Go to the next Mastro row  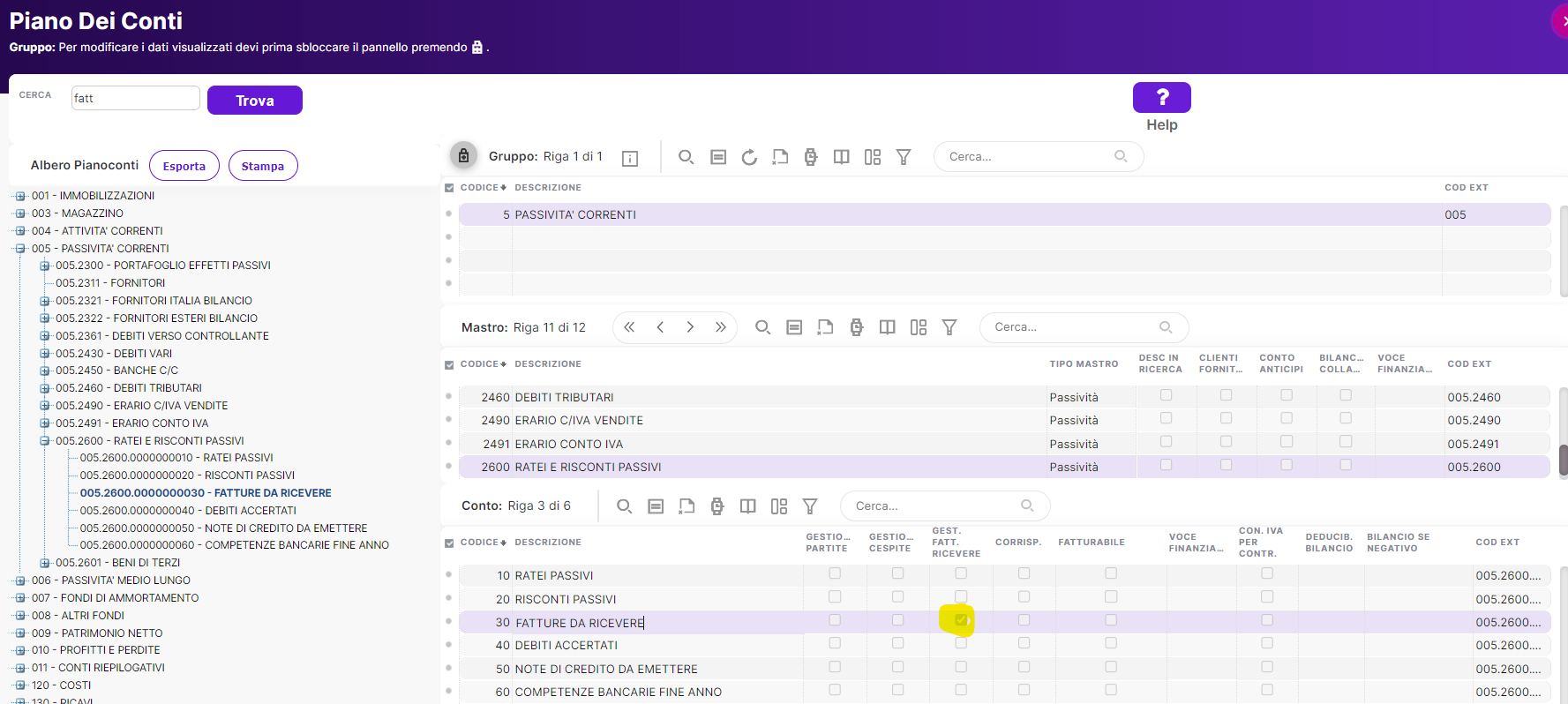point(690,327)
